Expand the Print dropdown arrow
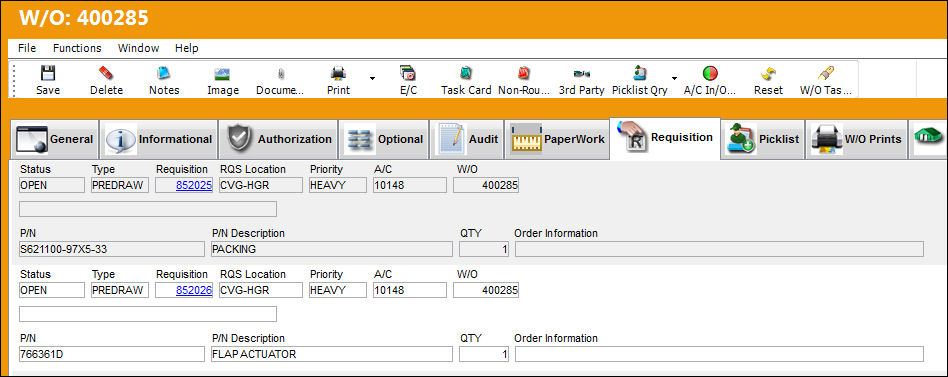 point(372,79)
